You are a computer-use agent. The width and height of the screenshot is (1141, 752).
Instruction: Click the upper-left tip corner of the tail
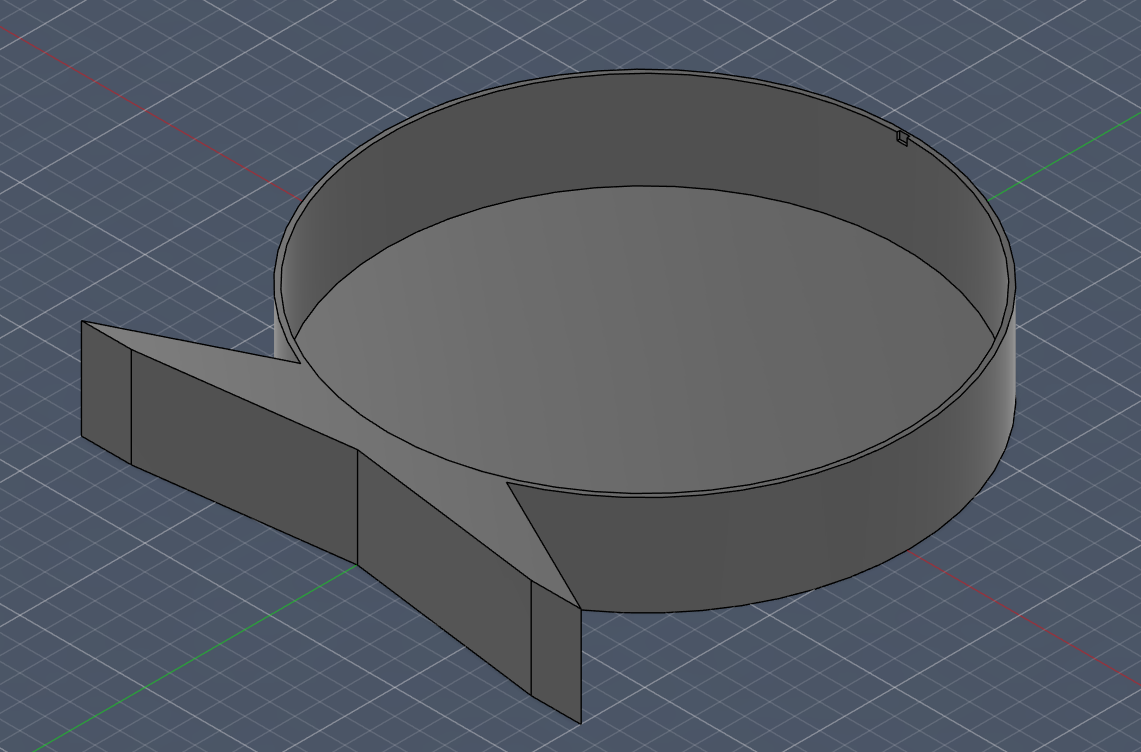click(x=82, y=322)
